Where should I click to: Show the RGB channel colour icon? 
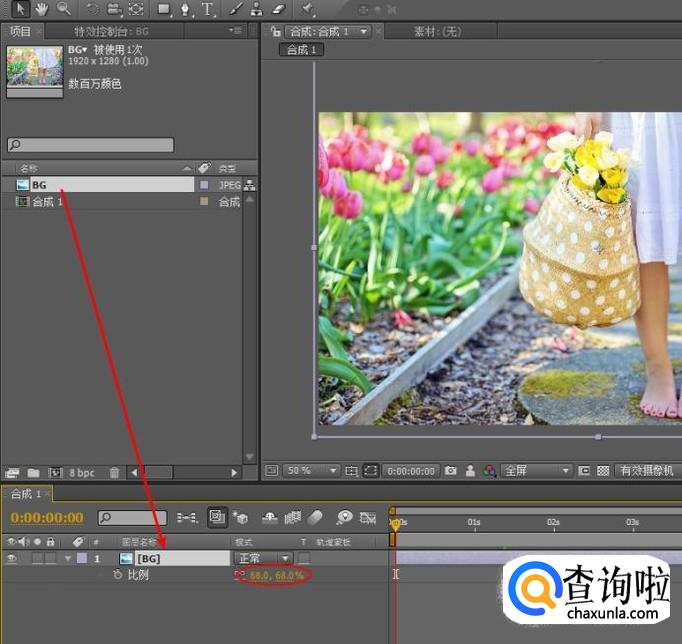[489, 471]
